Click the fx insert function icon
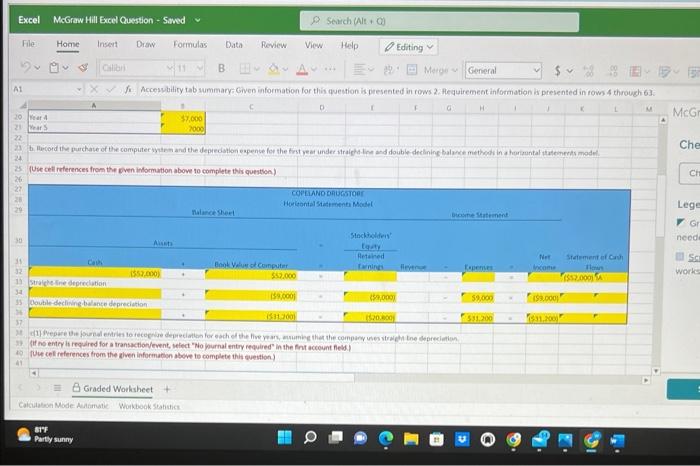Image resolution: width=700 pixels, height=466 pixels. pyautogui.click(x=128, y=89)
